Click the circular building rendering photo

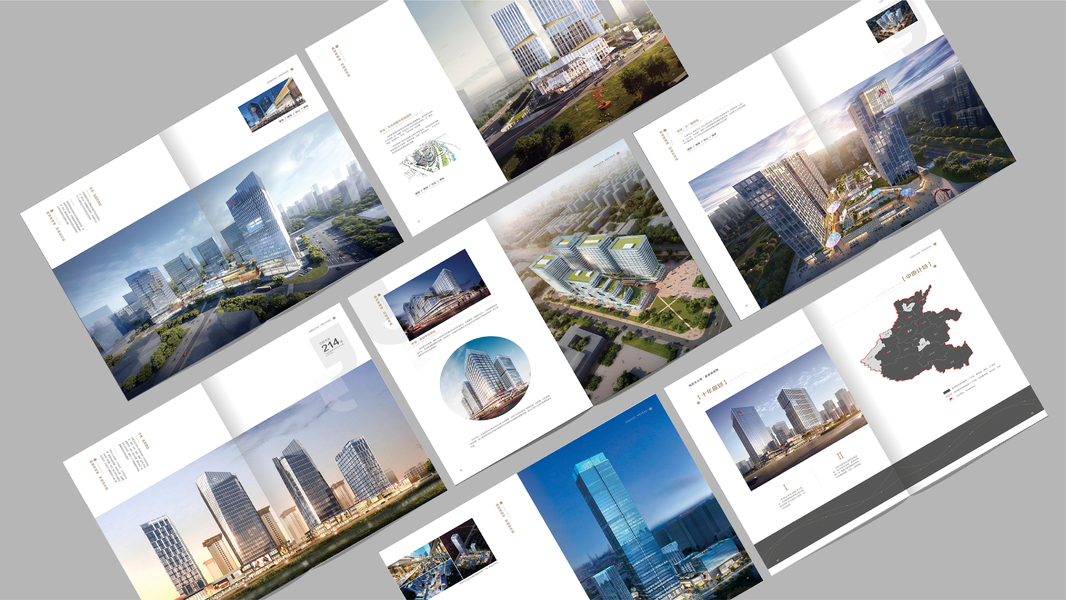(485, 378)
